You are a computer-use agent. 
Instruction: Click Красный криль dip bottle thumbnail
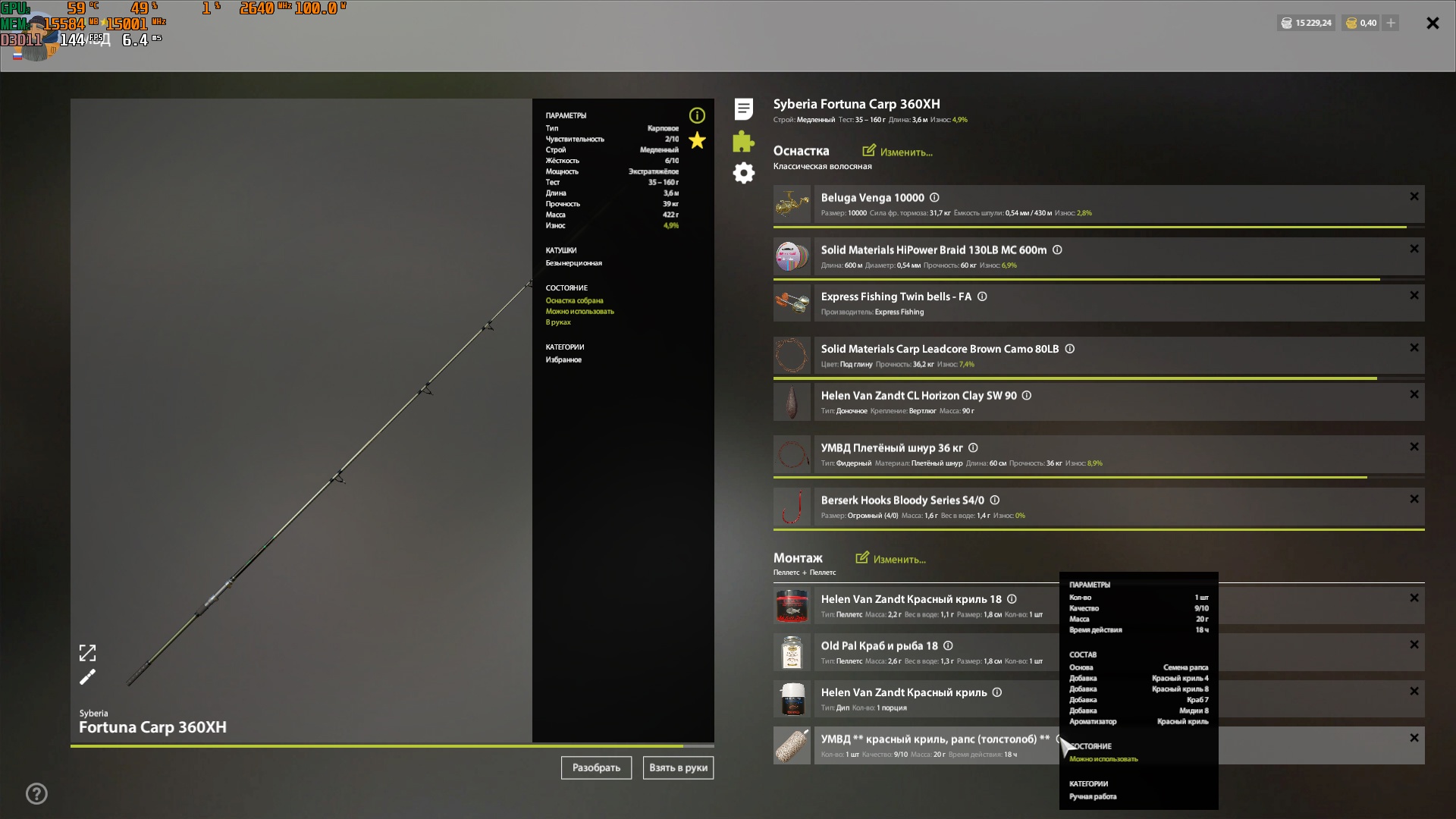(x=792, y=699)
